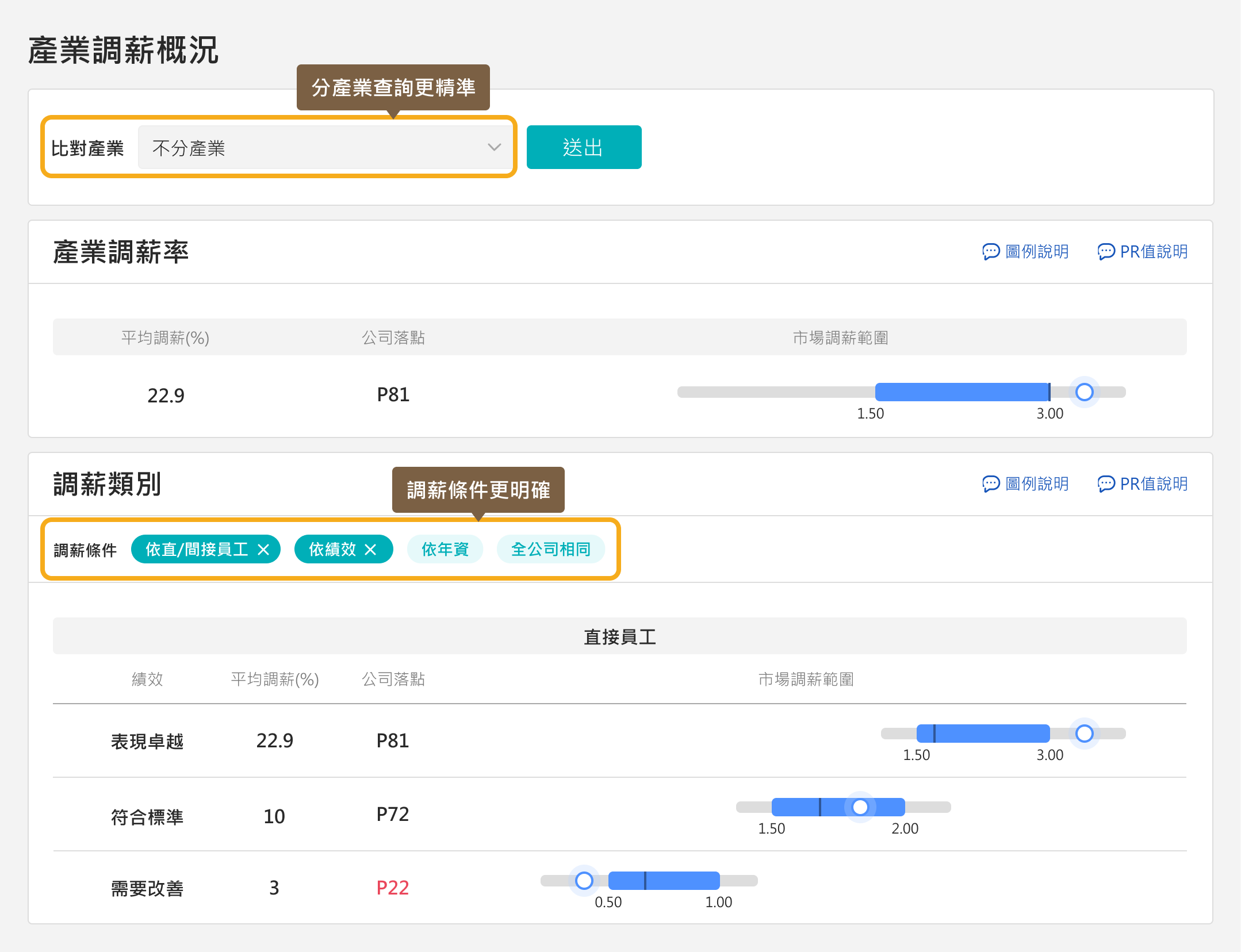The image size is (1241, 952).
Task: Click the 符合標準 row range slider handle
Action: pyautogui.click(x=860, y=807)
